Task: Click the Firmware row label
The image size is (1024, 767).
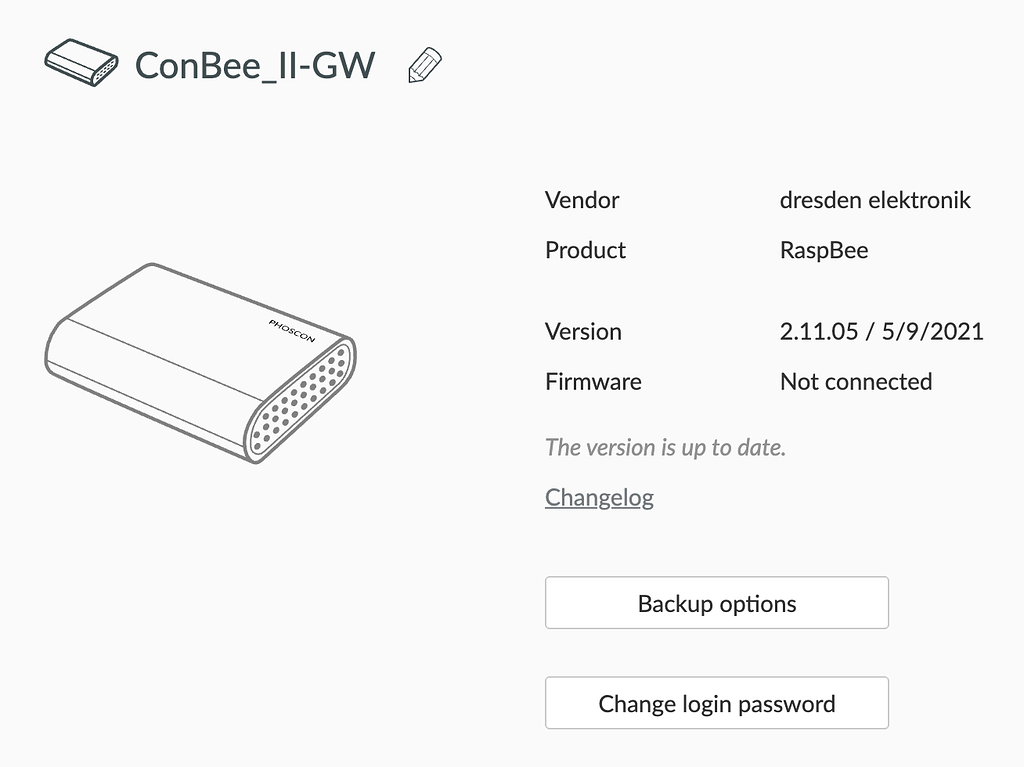Action: tap(593, 381)
